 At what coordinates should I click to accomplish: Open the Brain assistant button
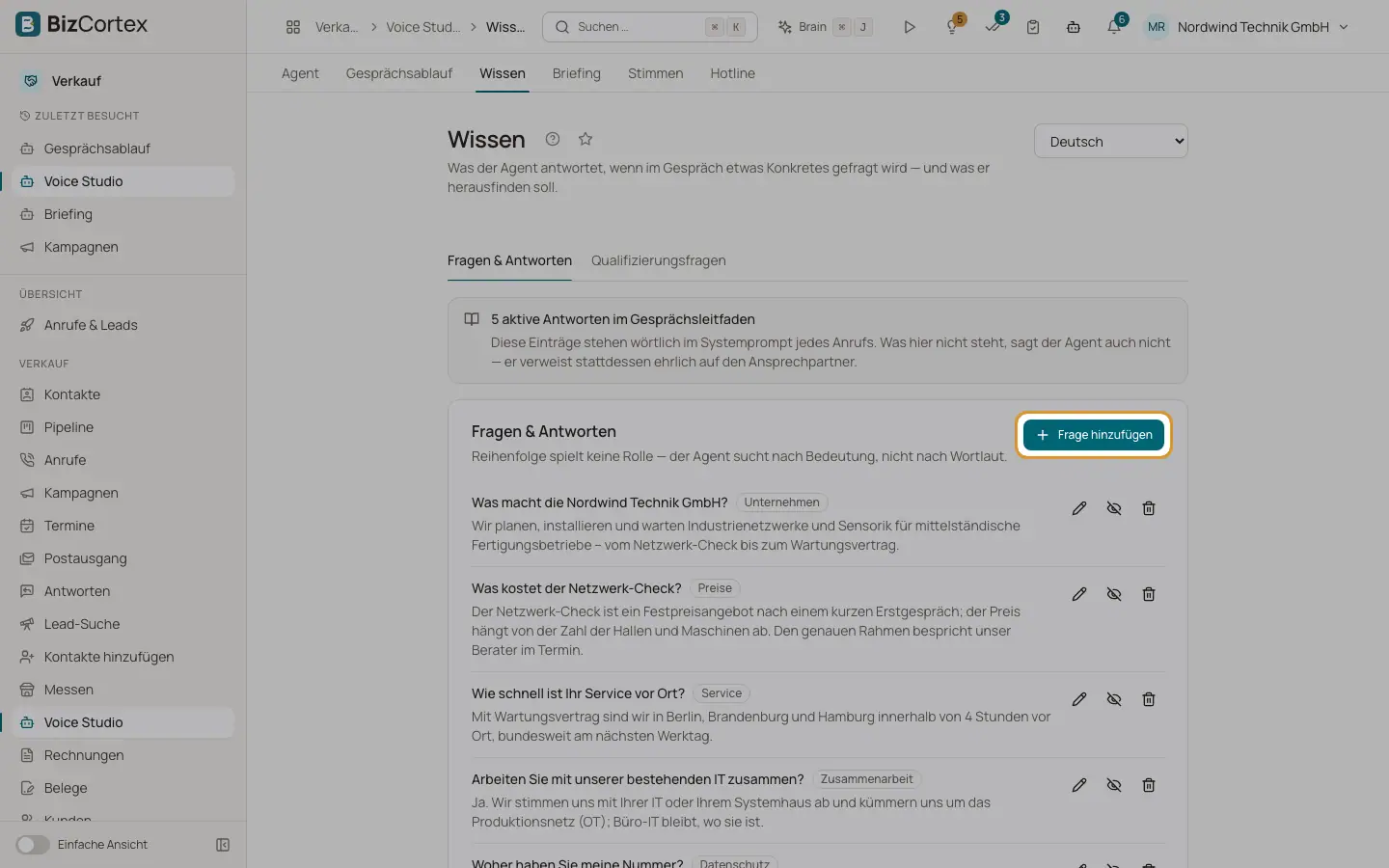(x=826, y=27)
